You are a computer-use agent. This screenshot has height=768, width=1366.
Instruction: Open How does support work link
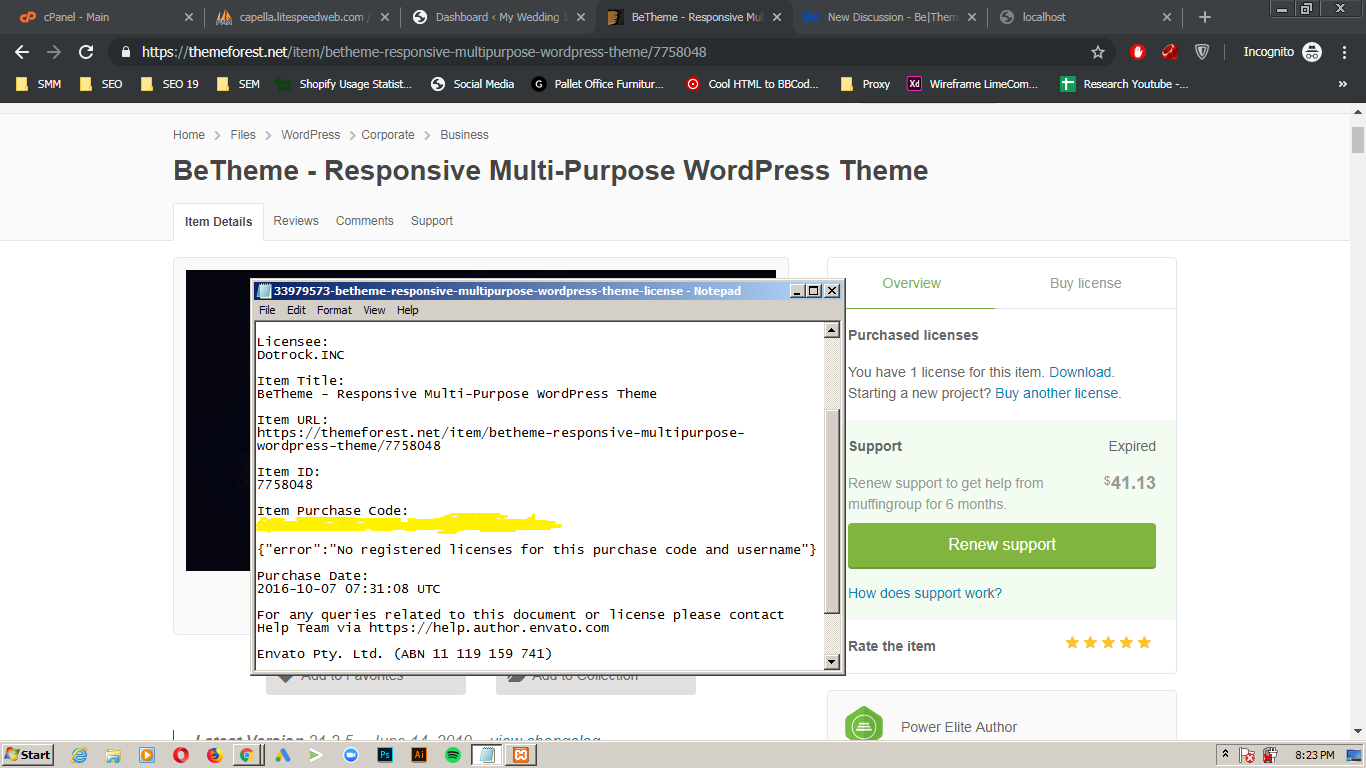[925, 593]
